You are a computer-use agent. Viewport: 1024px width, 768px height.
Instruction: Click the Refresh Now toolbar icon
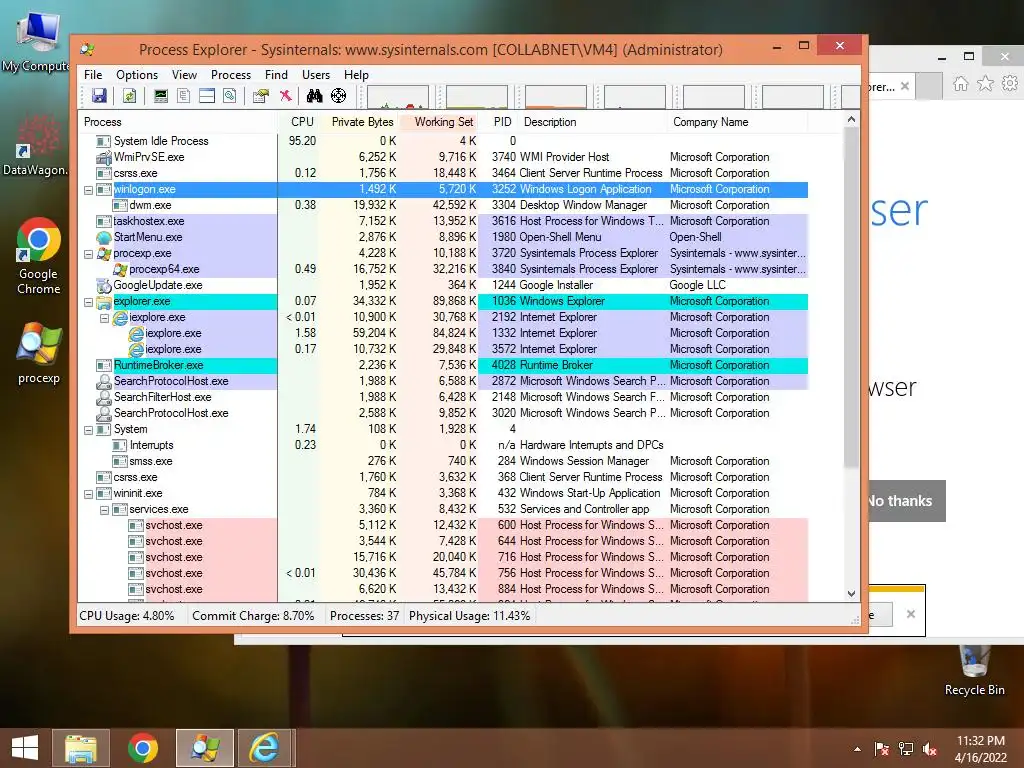(x=129, y=96)
